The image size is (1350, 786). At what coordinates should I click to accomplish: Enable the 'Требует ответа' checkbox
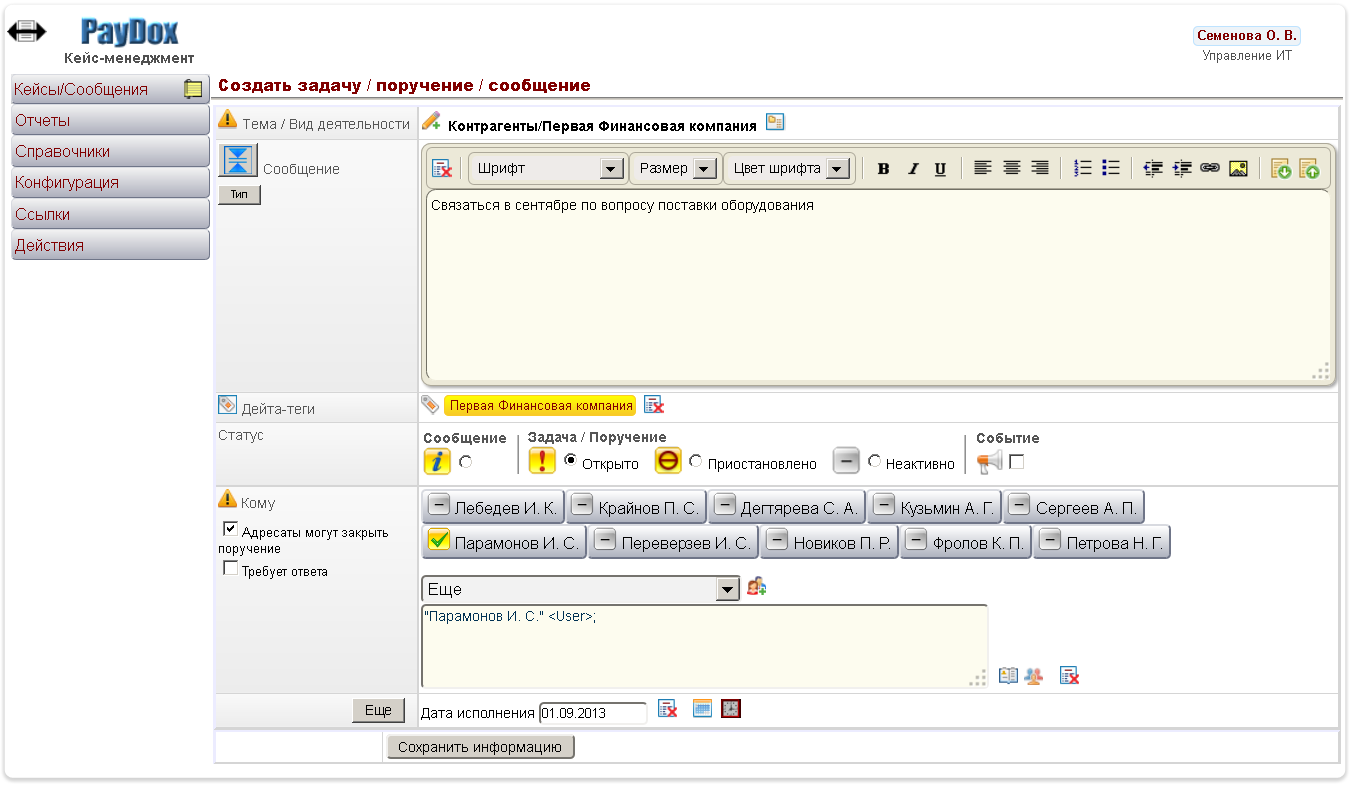231,569
